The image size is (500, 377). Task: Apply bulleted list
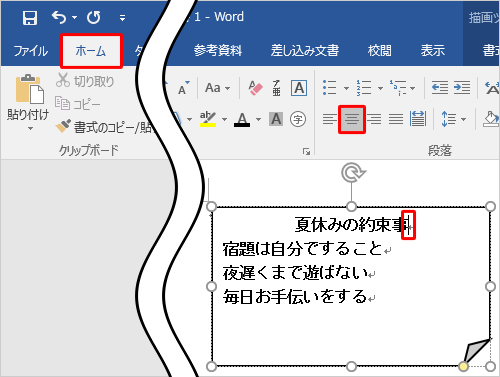coord(330,88)
